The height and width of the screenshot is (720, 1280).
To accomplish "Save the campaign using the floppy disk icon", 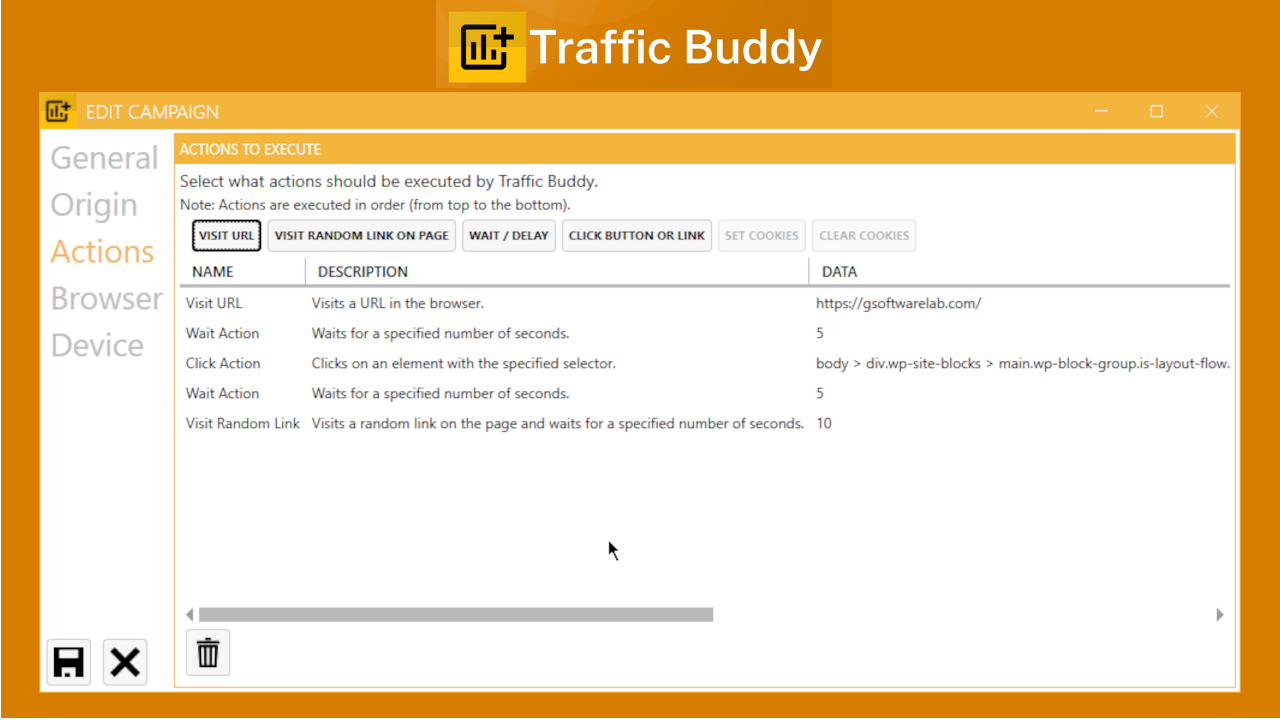I will (x=67, y=661).
